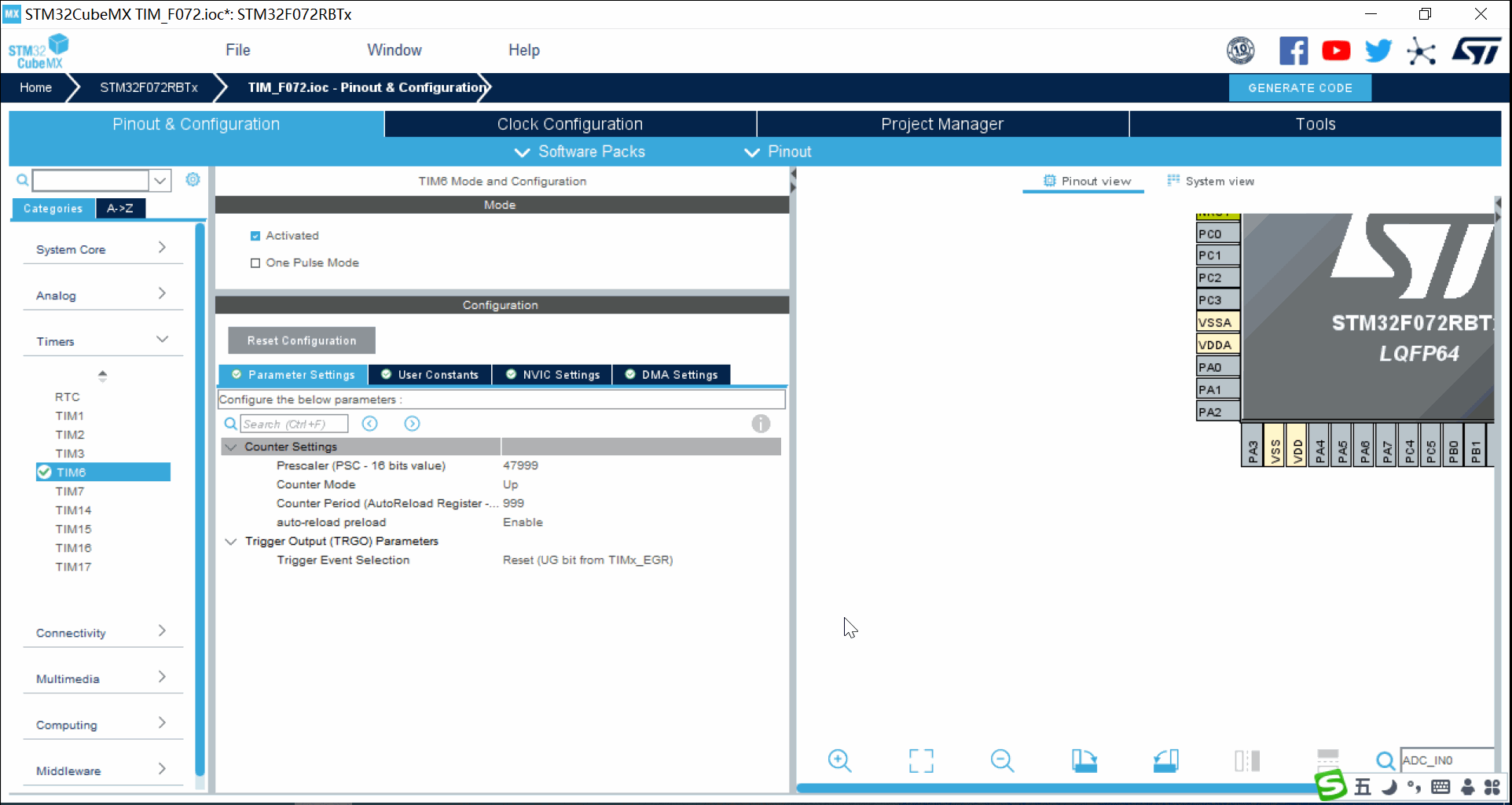Select TIM7 in the Timers list

tap(70, 491)
